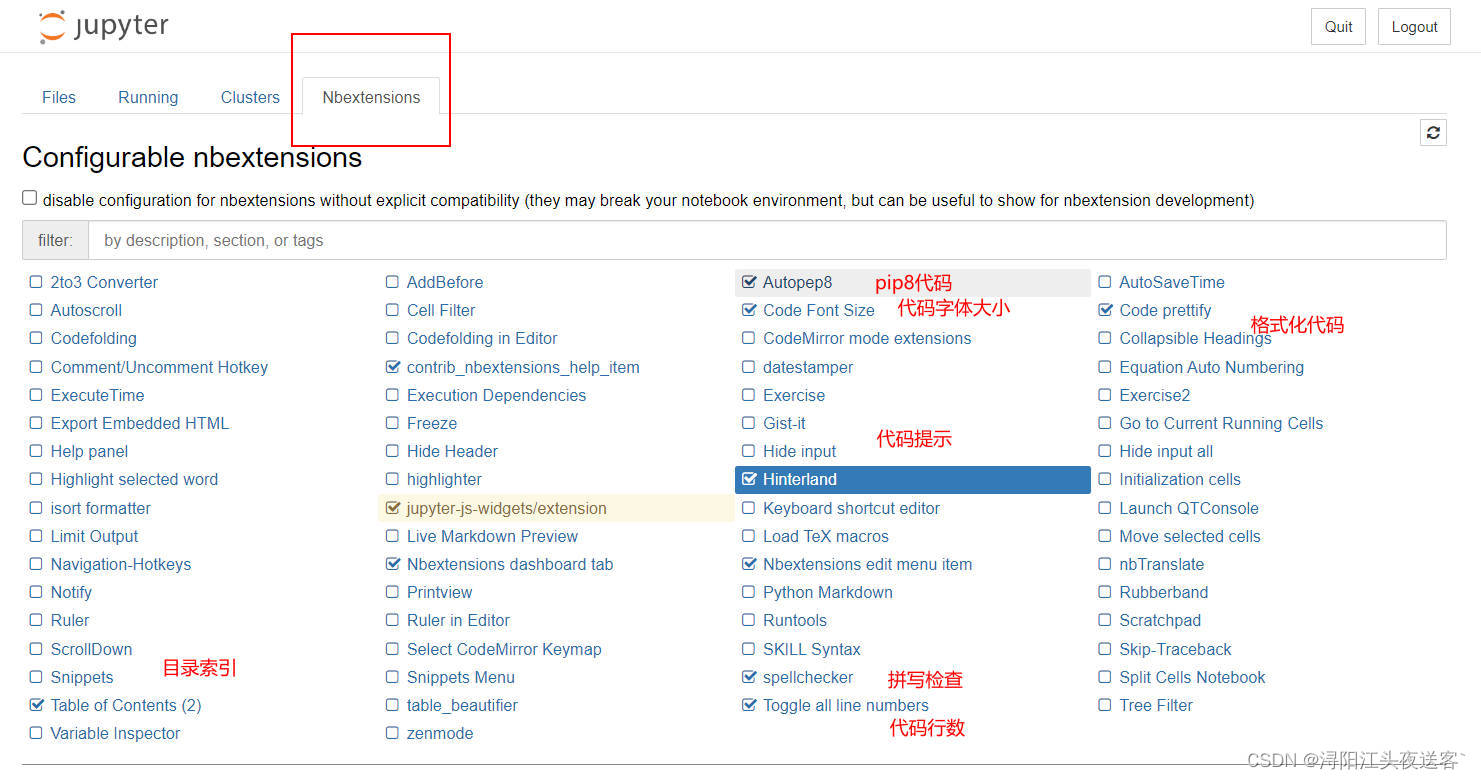This screenshot has height=779, width=1481.
Task: Click the Logout button
Action: point(1414,27)
